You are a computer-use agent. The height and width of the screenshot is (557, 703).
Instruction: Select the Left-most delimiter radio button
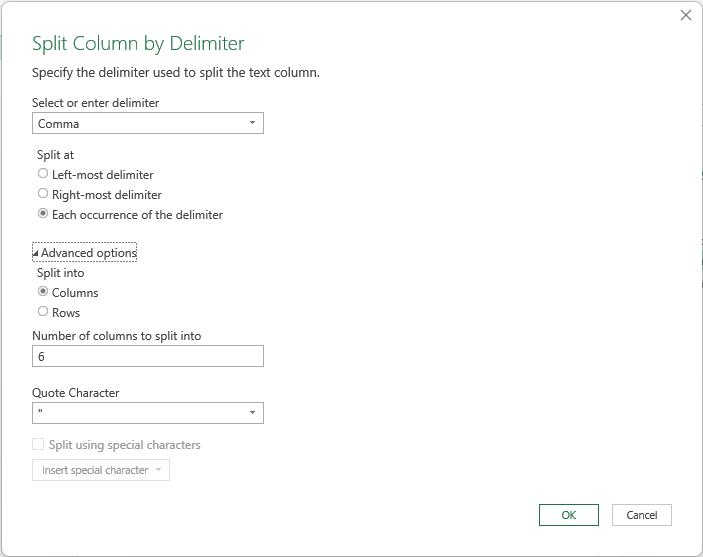click(43, 173)
